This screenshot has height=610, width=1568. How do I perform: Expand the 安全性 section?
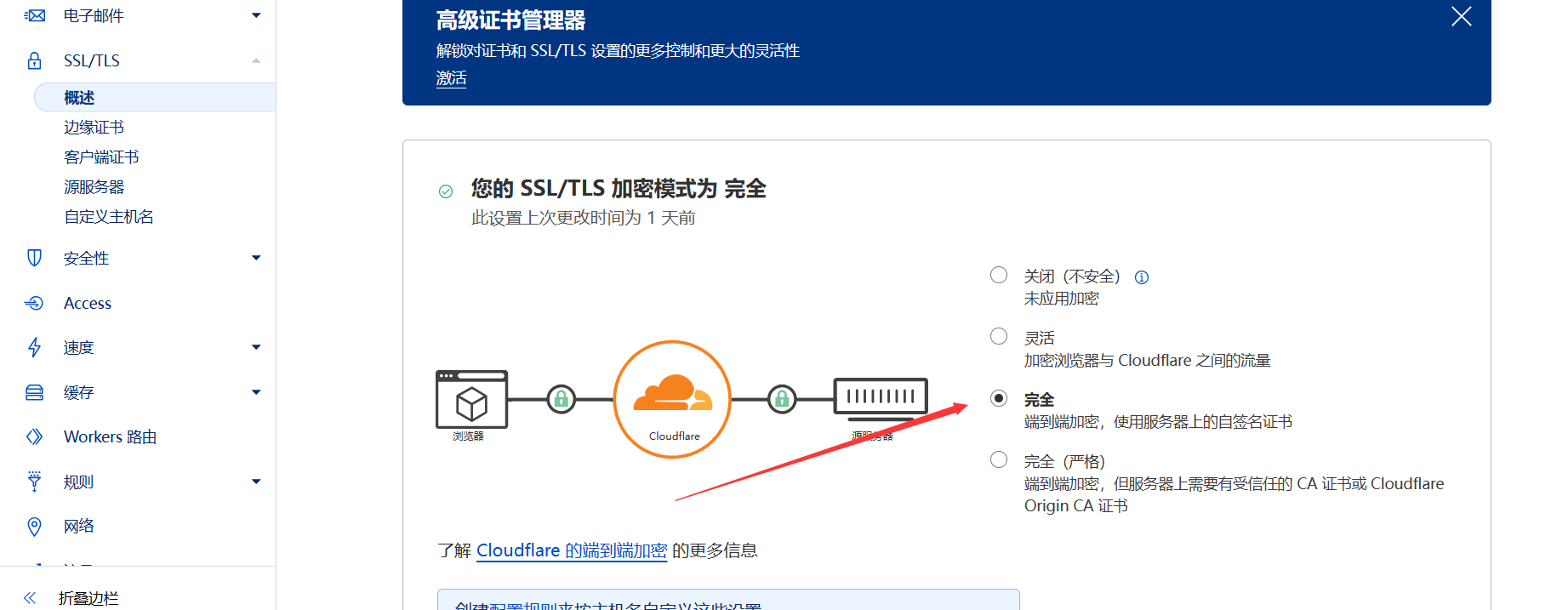255,258
